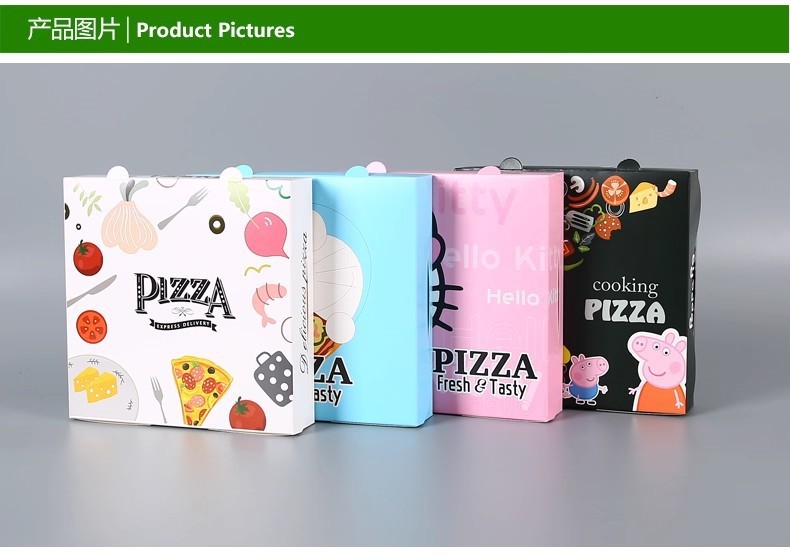Viewport: 790px width, 557px height.
Task: Click the green header banner bar
Action: click(x=394, y=29)
